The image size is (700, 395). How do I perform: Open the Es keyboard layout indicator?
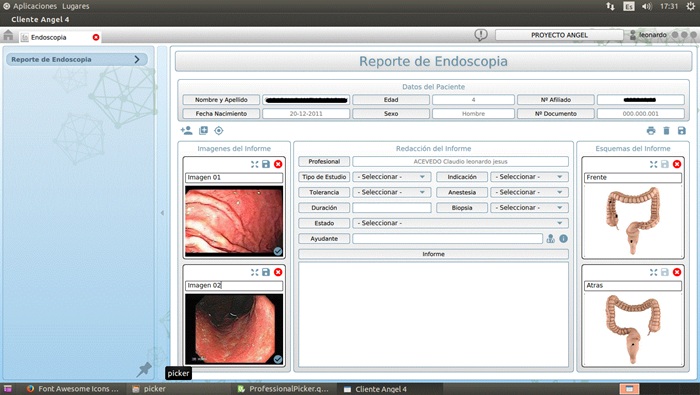[x=629, y=6]
